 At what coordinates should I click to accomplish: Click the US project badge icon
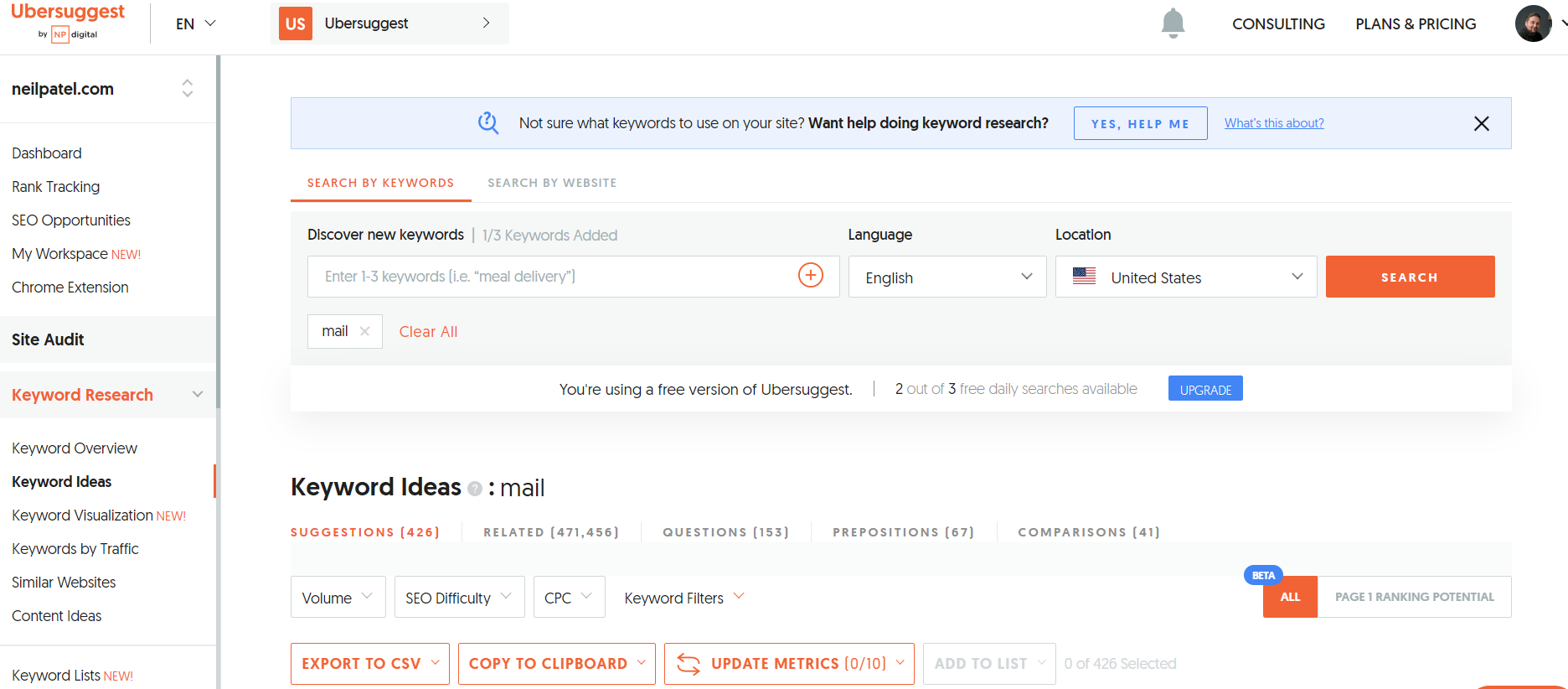click(295, 23)
